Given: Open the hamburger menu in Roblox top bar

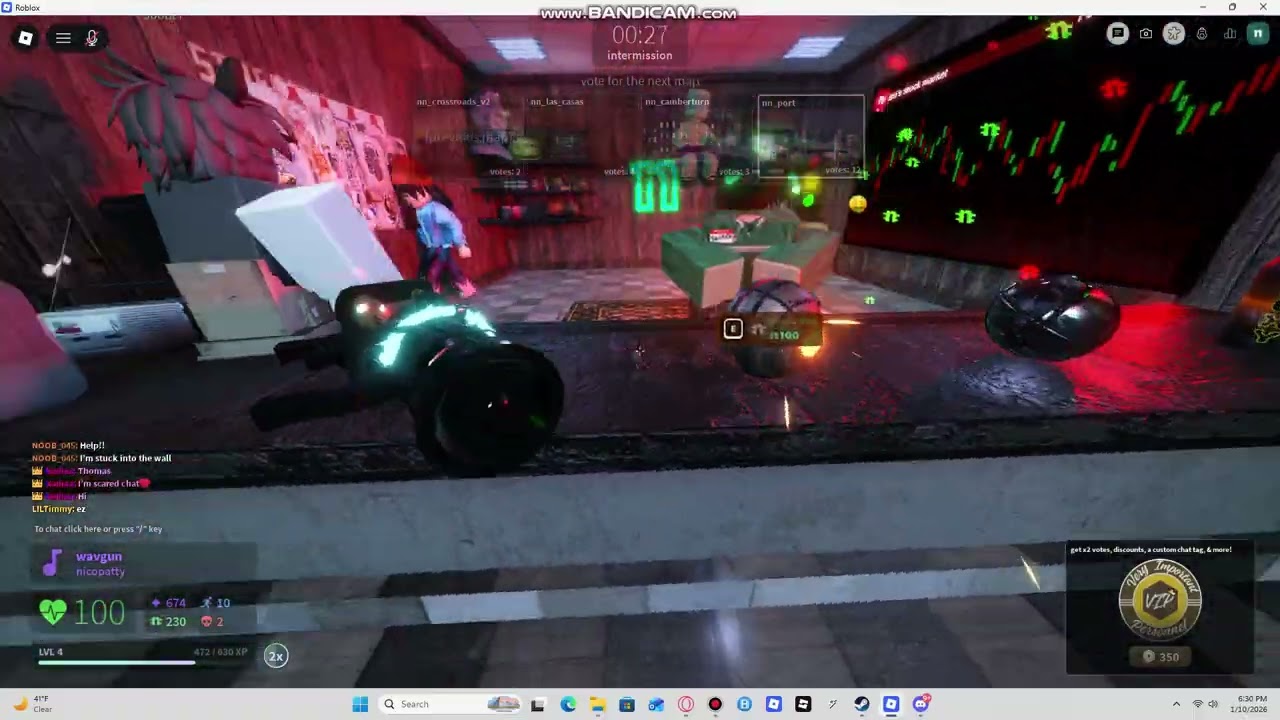Looking at the screenshot, I should [x=63, y=38].
